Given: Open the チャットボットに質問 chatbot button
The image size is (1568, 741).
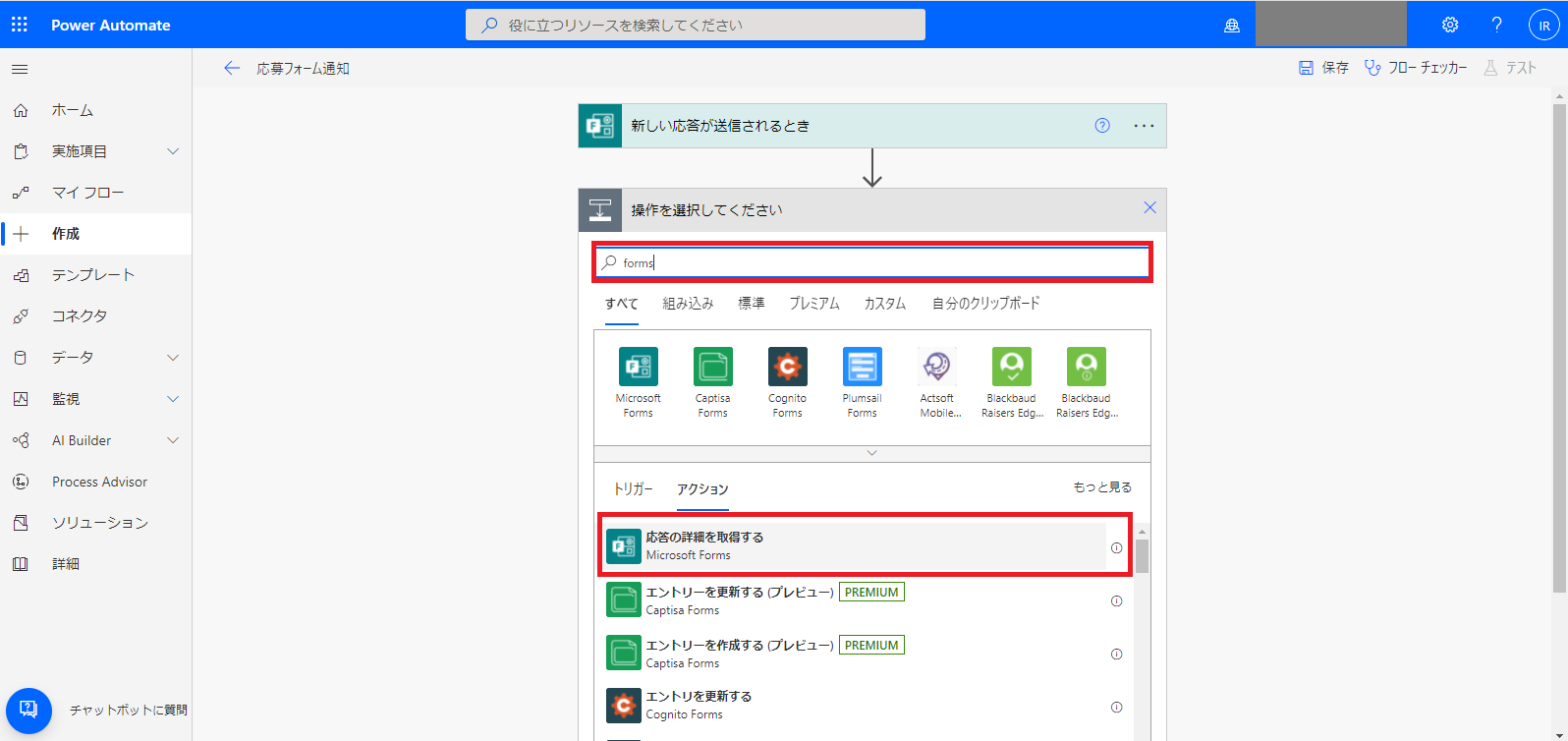Looking at the screenshot, I should (x=28, y=710).
